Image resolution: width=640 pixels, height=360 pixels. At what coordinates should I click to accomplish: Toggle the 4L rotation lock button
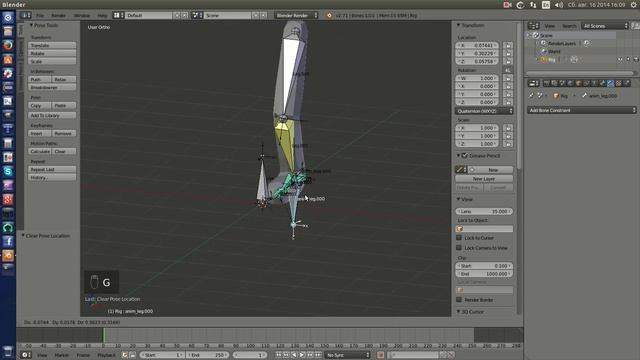pyautogui.click(x=508, y=70)
